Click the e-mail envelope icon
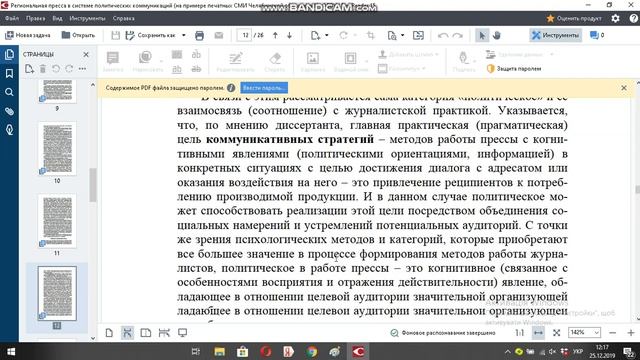 [219, 36]
